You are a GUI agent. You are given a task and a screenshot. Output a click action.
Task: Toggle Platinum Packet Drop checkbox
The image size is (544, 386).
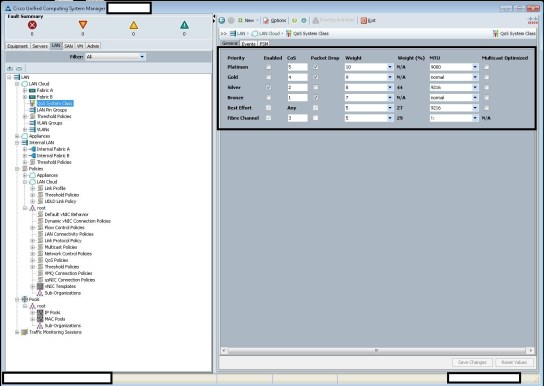click(315, 67)
